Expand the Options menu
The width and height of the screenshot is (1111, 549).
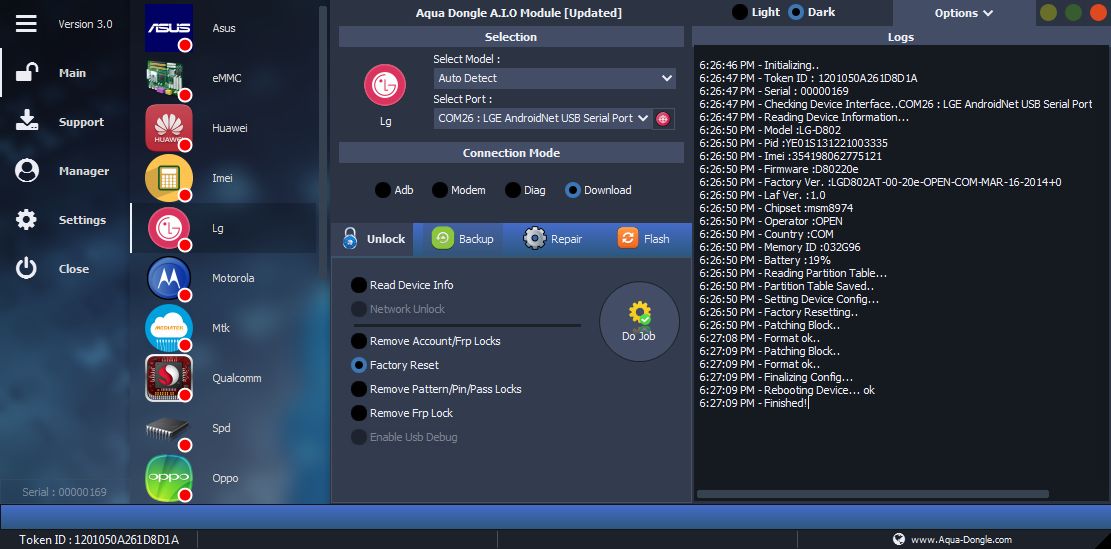pos(963,13)
